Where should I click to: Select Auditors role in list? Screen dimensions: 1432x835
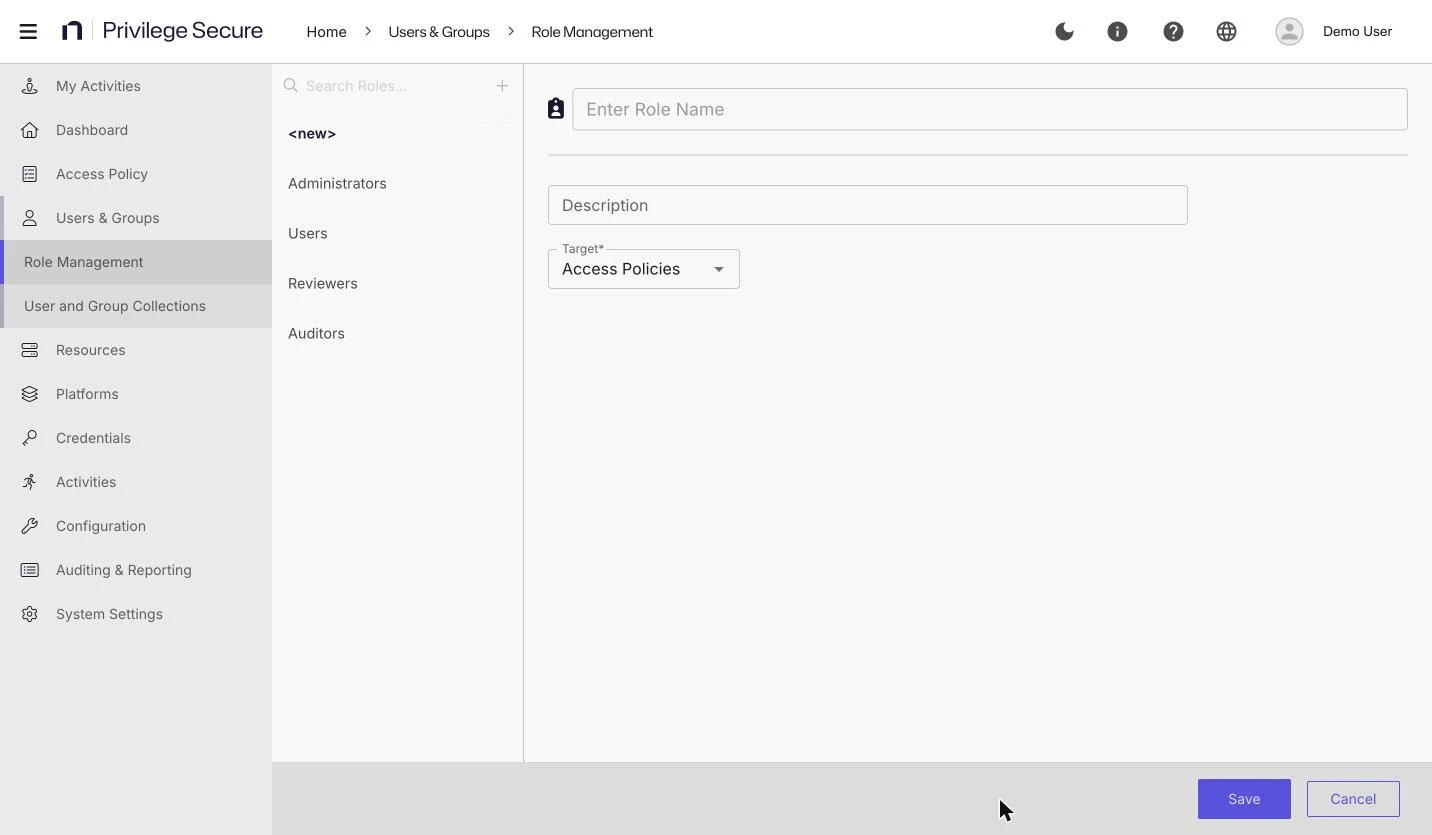[397, 334]
